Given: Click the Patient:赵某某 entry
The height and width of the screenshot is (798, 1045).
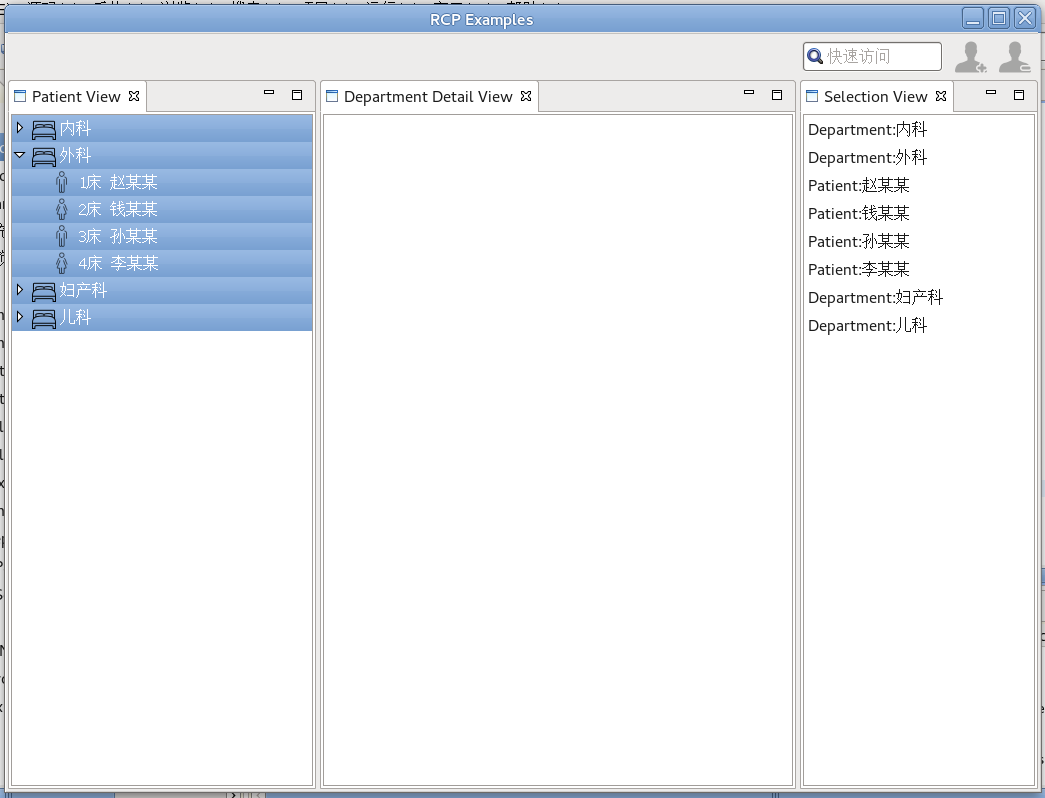Looking at the screenshot, I should pos(858,185).
